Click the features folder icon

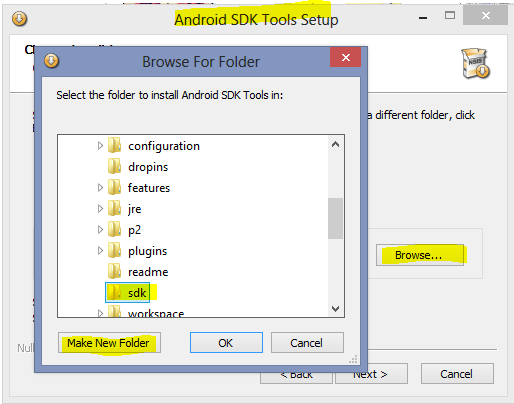pos(114,187)
